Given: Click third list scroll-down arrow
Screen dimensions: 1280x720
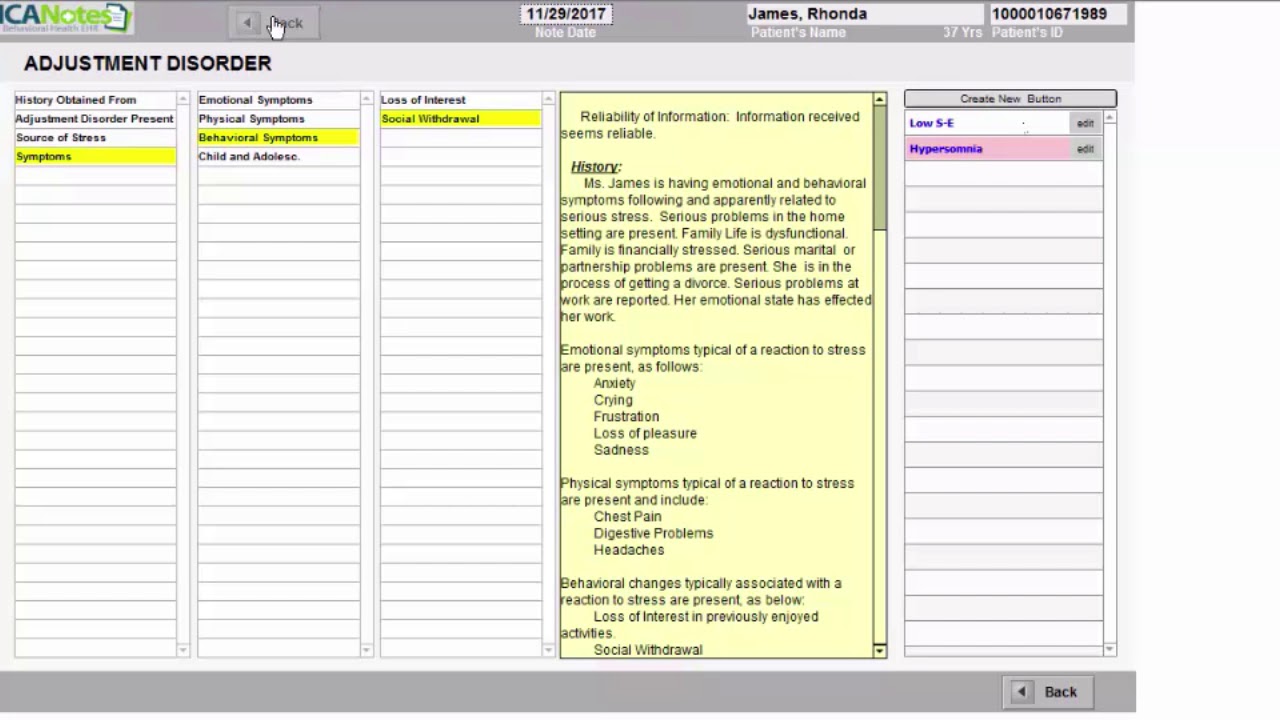Looking at the screenshot, I should coord(548,650).
